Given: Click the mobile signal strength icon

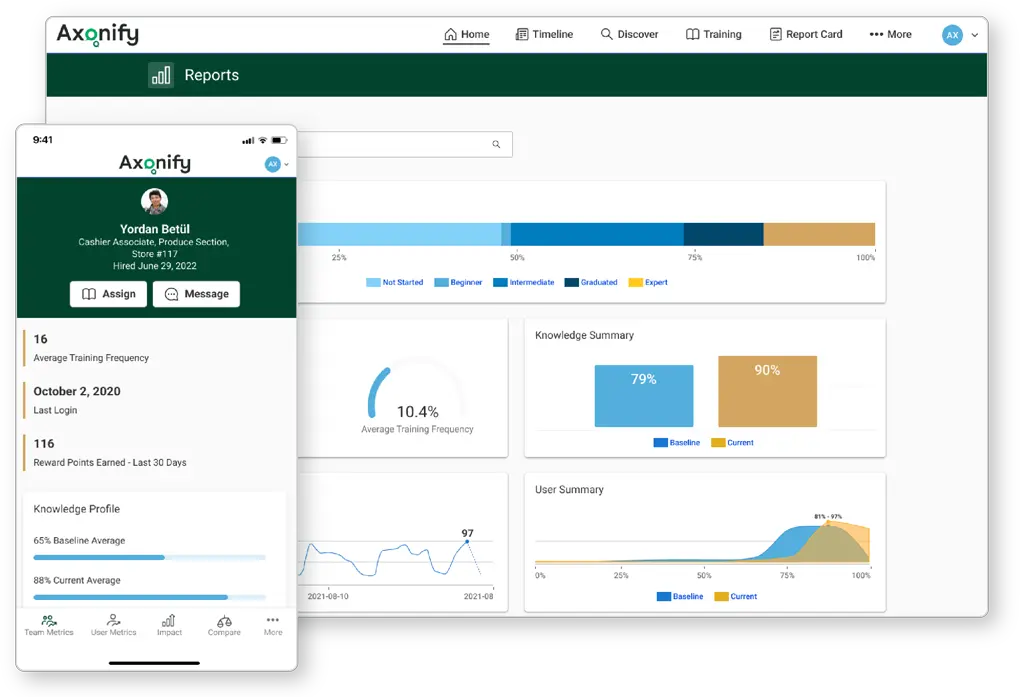Looking at the screenshot, I should click(248, 141).
